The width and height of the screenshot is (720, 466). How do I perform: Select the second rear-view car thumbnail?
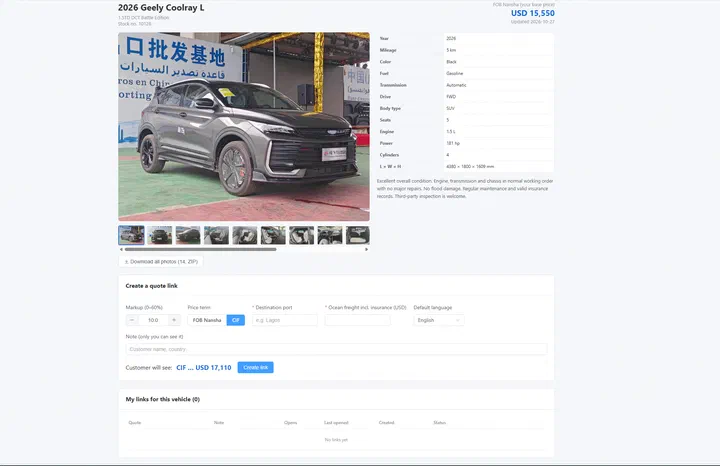(x=159, y=235)
